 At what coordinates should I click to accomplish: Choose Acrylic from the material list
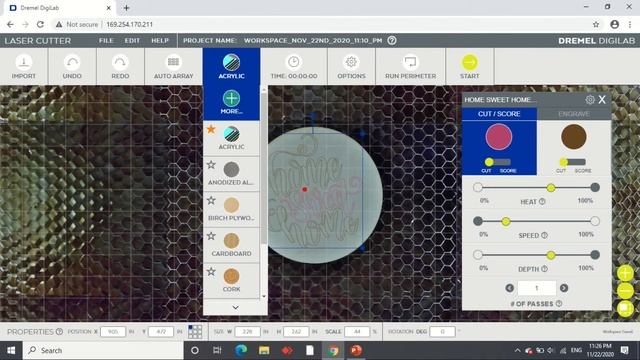pos(231,138)
